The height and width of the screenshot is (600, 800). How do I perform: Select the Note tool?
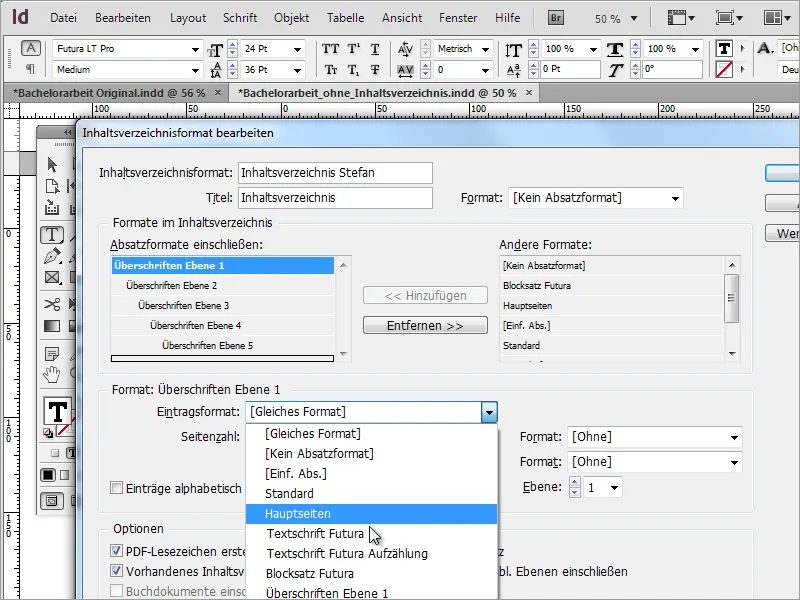pos(52,354)
